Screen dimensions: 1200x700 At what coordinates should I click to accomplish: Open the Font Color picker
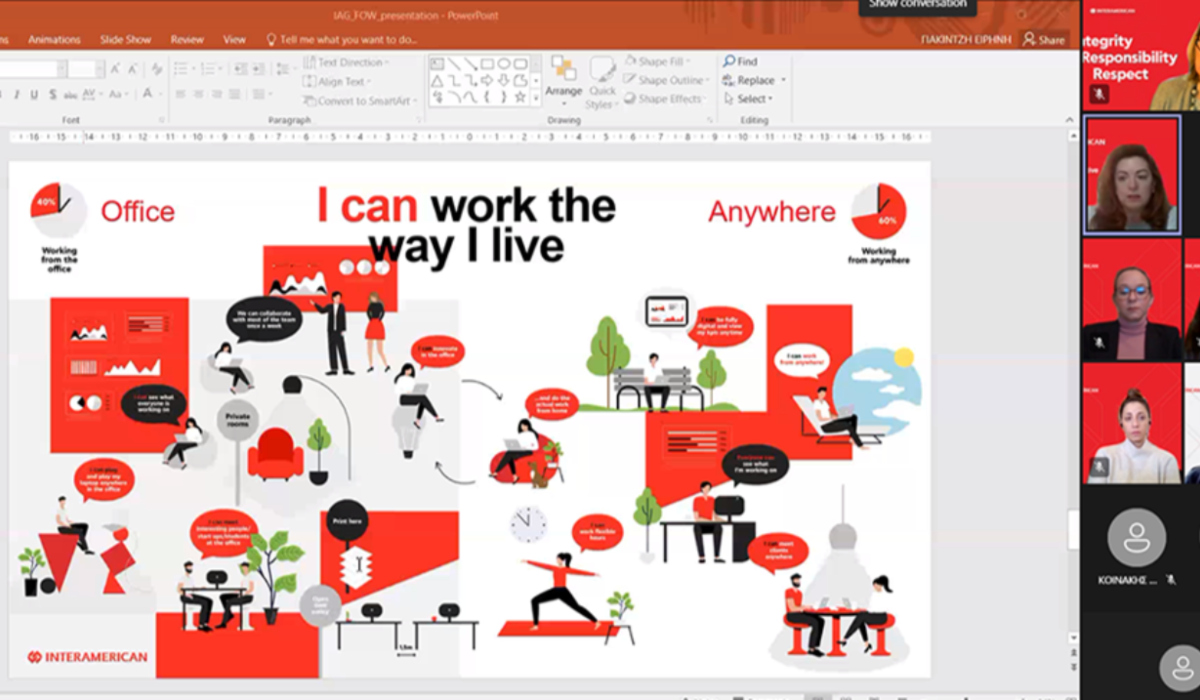pos(147,94)
